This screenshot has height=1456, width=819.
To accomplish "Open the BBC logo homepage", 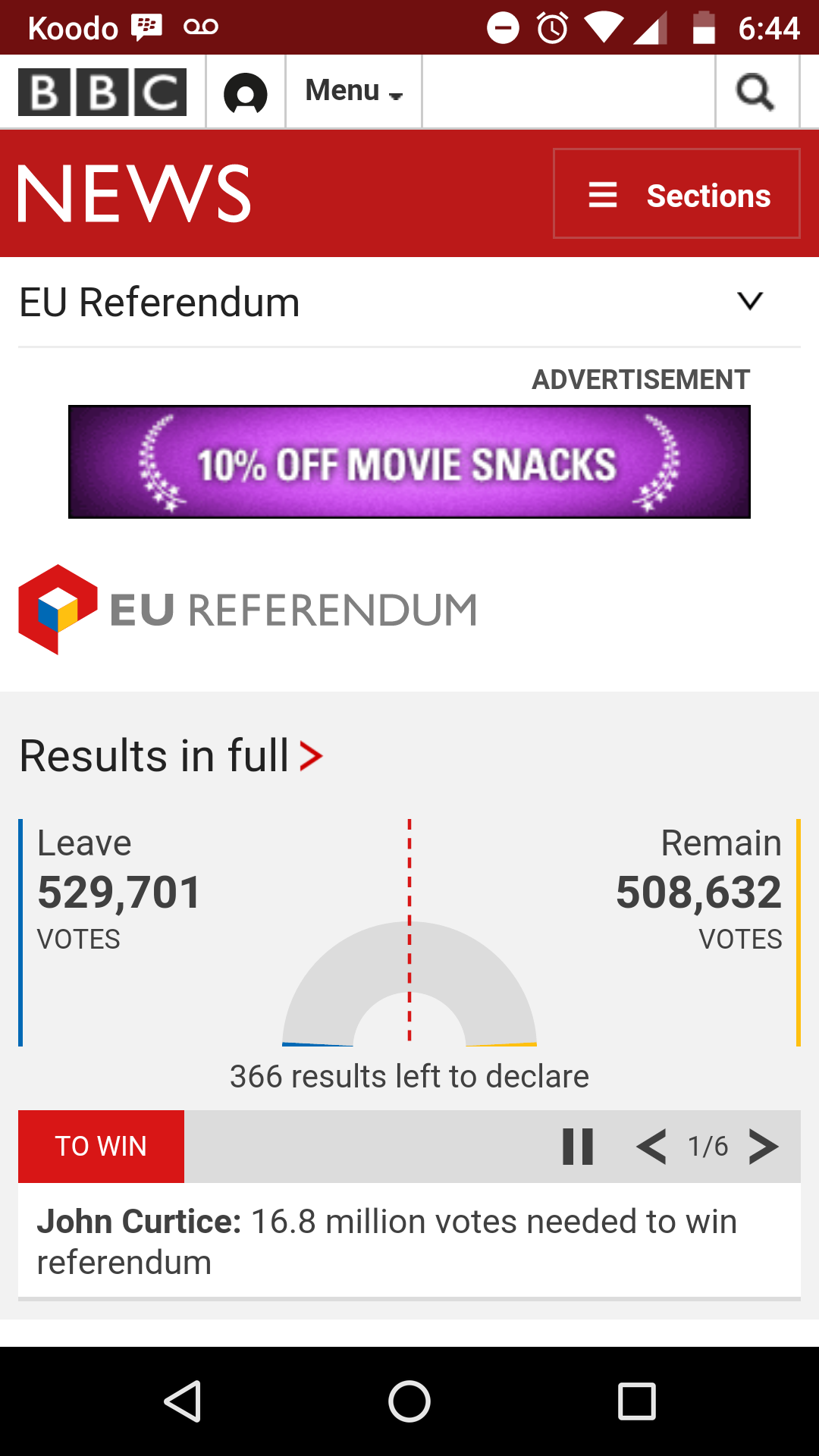I will pyautogui.click(x=102, y=92).
